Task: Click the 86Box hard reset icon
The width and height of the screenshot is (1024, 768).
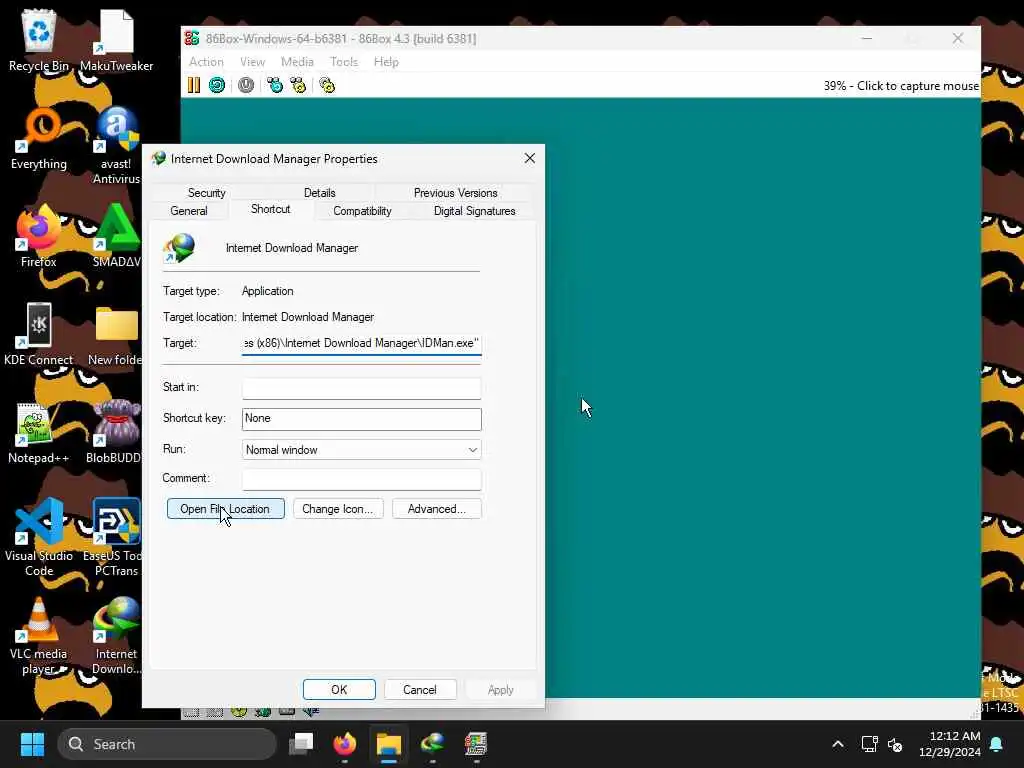Action: [217, 85]
